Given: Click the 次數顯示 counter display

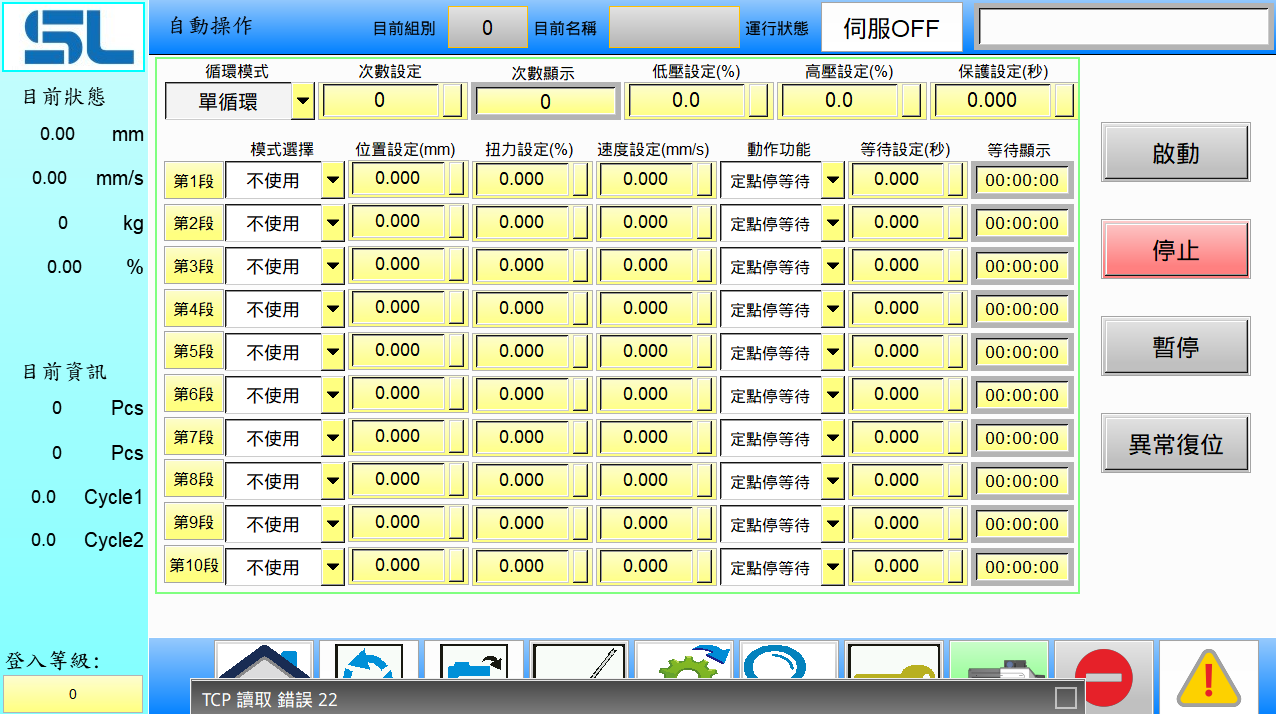Looking at the screenshot, I should (545, 101).
